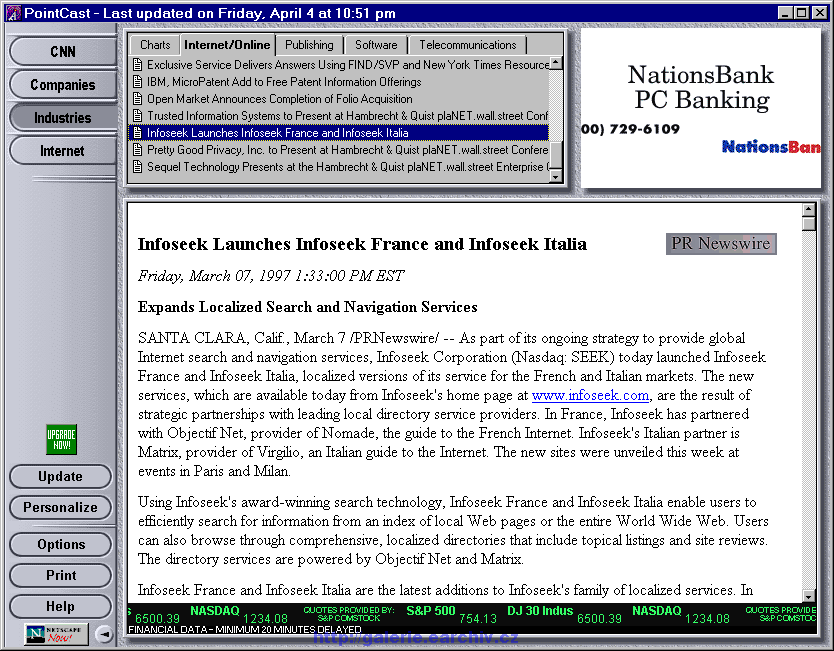The image size is (834, 651).
Task: Open the Netscape Now logo badge
Action: (56, 633)
